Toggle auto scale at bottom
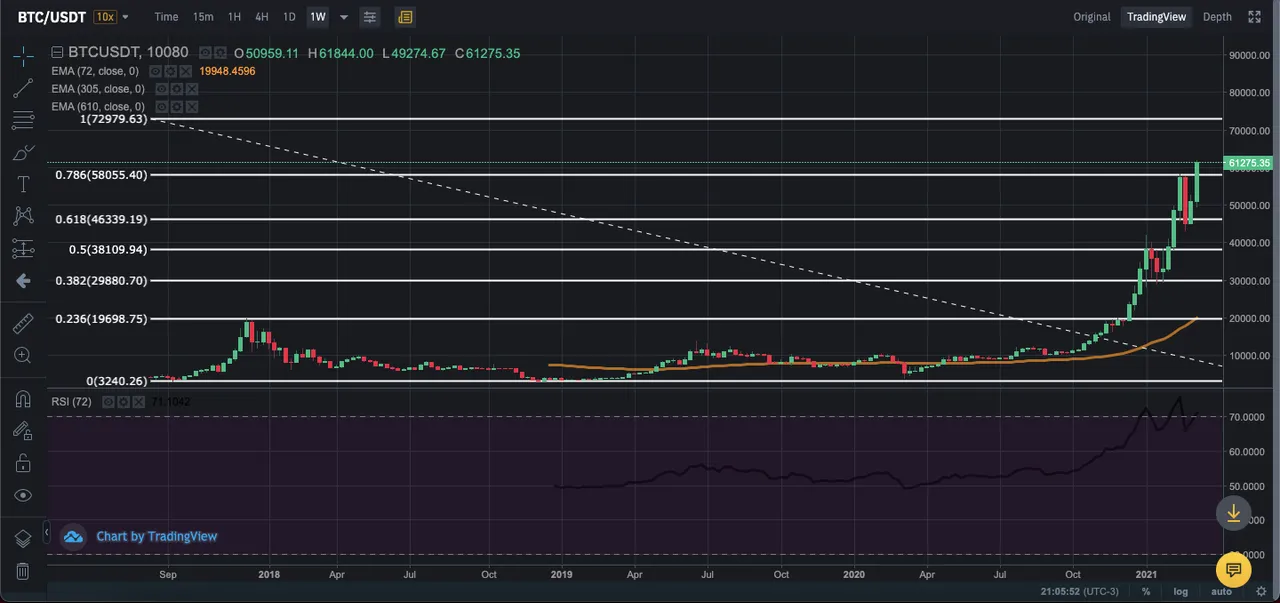The height and width of the screenshot is (603, 1280). [1221, 592]
